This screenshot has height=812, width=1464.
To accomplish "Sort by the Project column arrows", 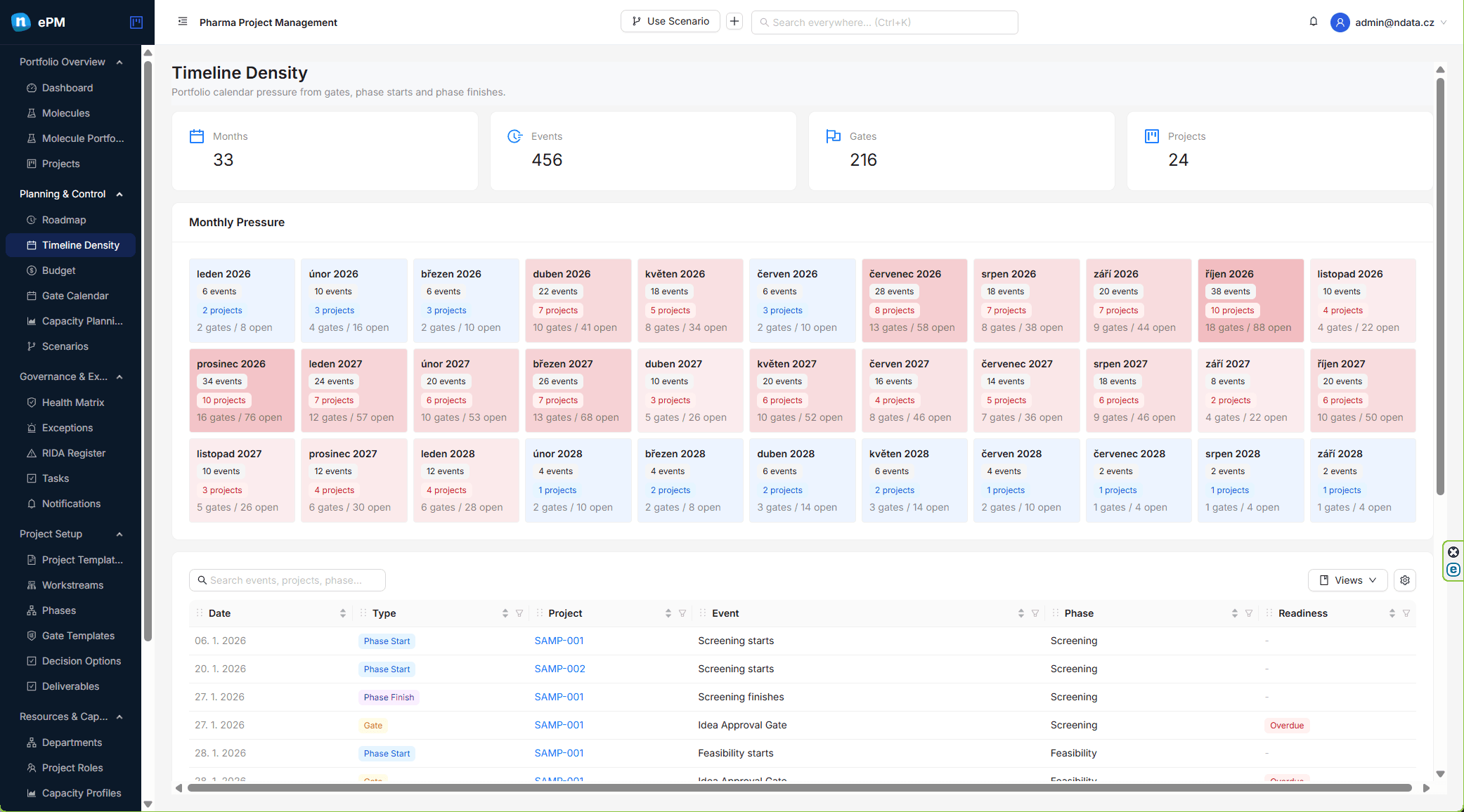I will (x=668, y=613).
